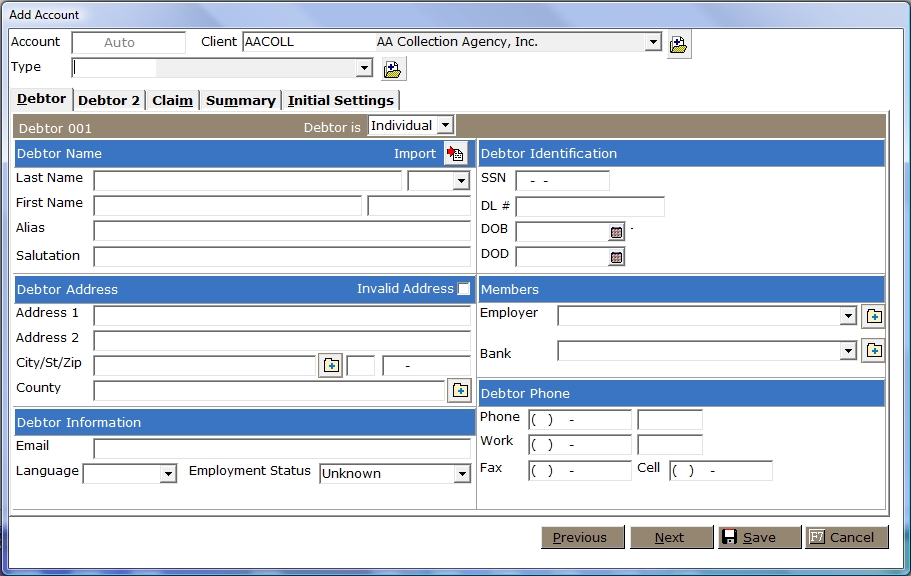Open the Employment Status dropdown
The height and width of the screenshot is (576, 911).
(x=462, y=474)
